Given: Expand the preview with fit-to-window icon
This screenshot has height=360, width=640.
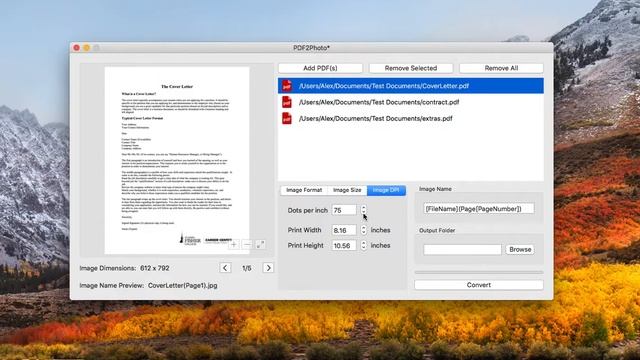Looking at the screenshot, I should coord(260,244).
